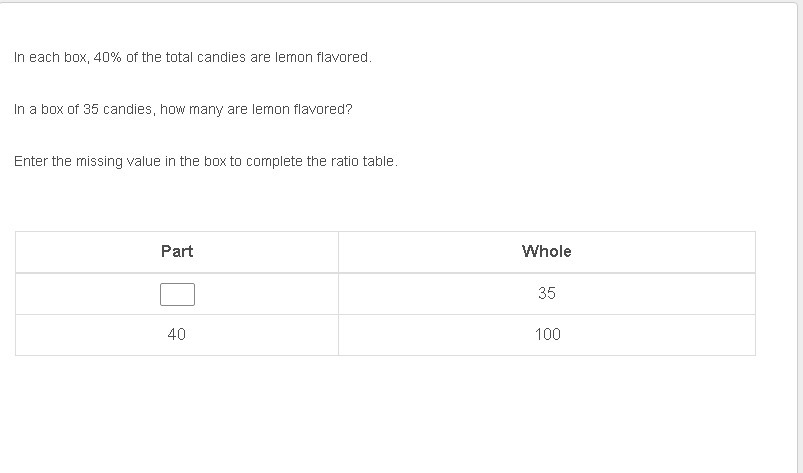Click 'In a box' starting the question
803x473 pixels.
click(x=39, y=109)
